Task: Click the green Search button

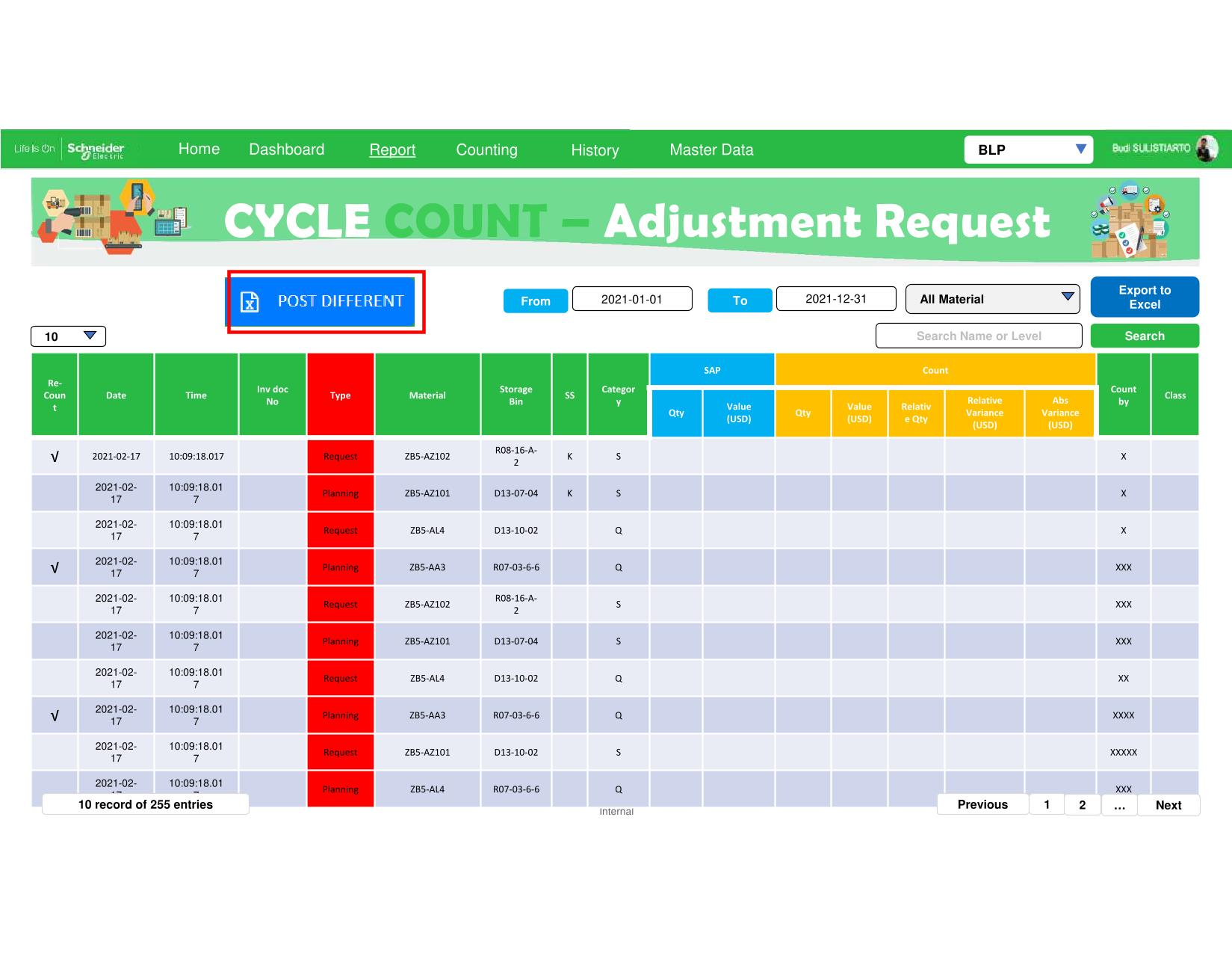Action: pos(1144,336)
